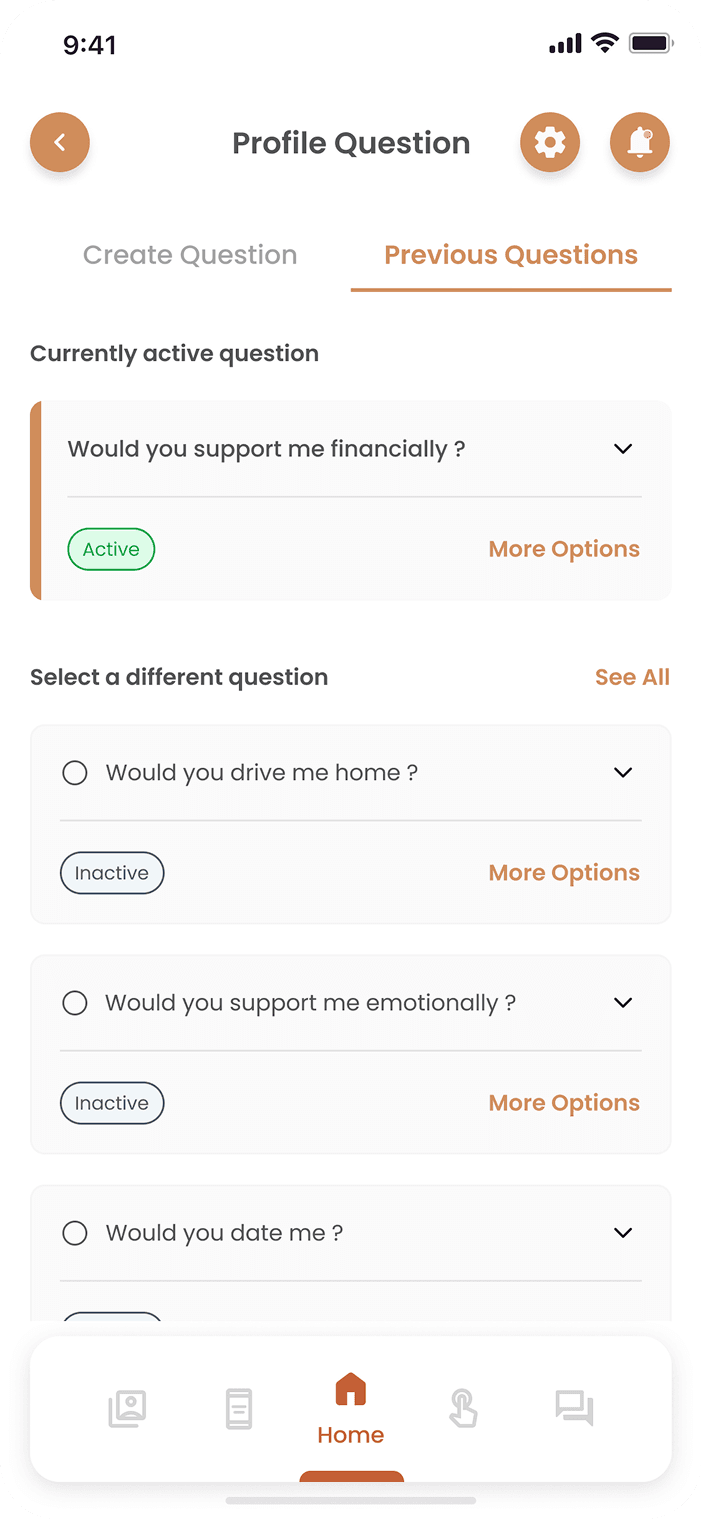Tap the orange indicator bar under Home
Screen dimensions: 702x1520
coord(351,1477)
